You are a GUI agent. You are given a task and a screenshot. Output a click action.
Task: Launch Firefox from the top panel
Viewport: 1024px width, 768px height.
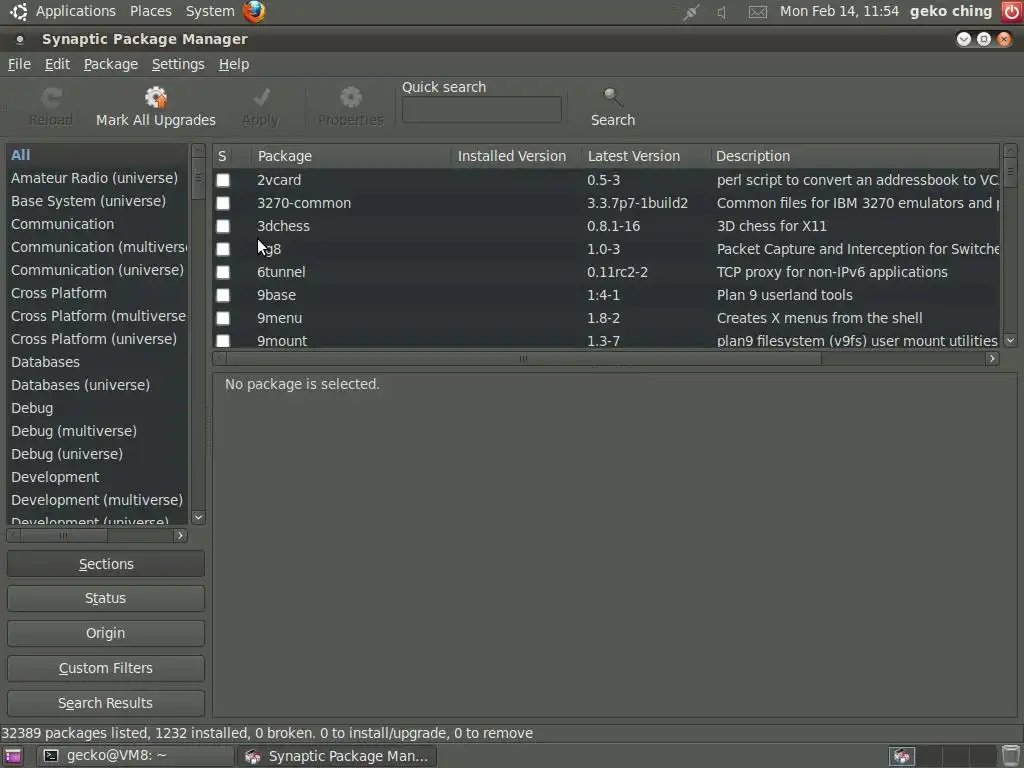[254, 11]
